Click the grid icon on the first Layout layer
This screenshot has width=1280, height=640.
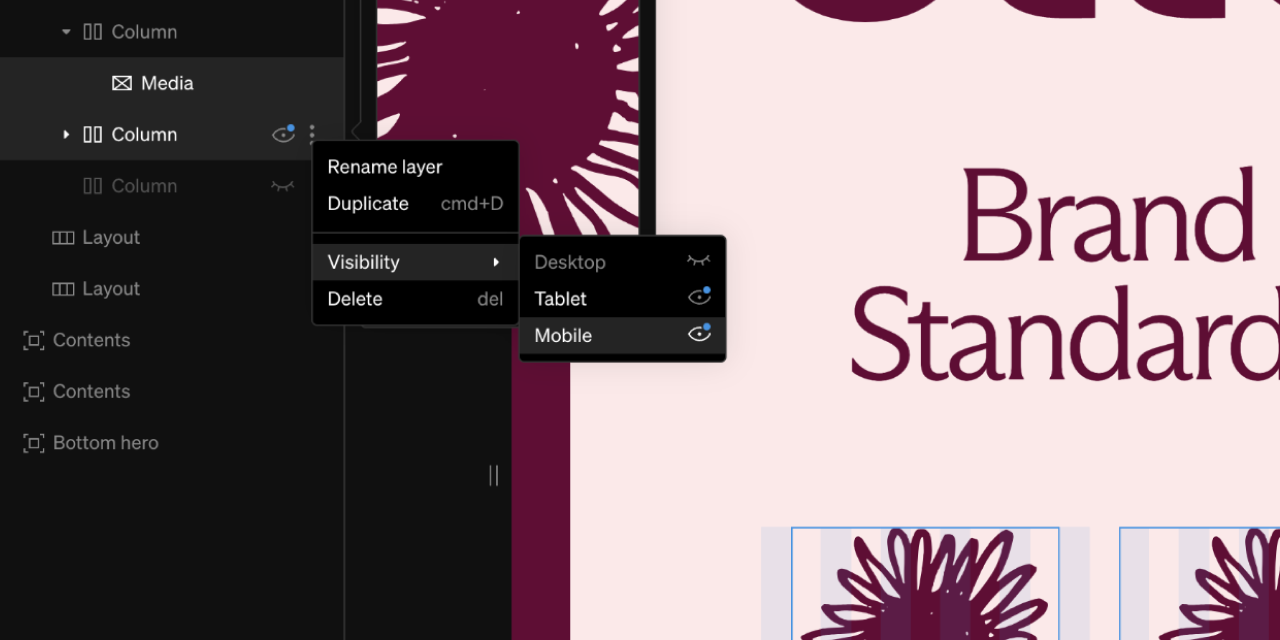[x=62, y=237]
